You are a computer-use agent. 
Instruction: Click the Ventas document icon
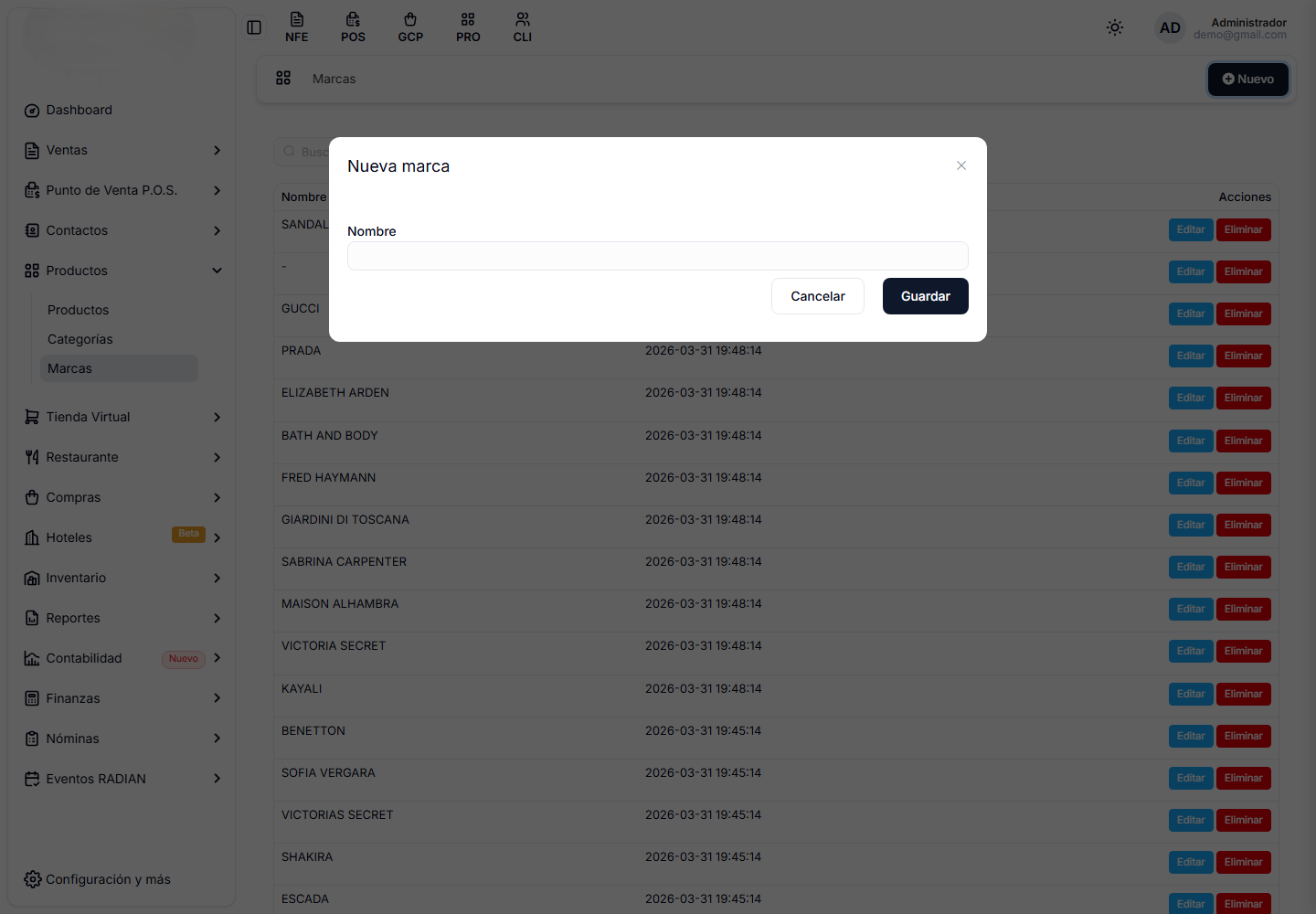(x=32, y=151)
